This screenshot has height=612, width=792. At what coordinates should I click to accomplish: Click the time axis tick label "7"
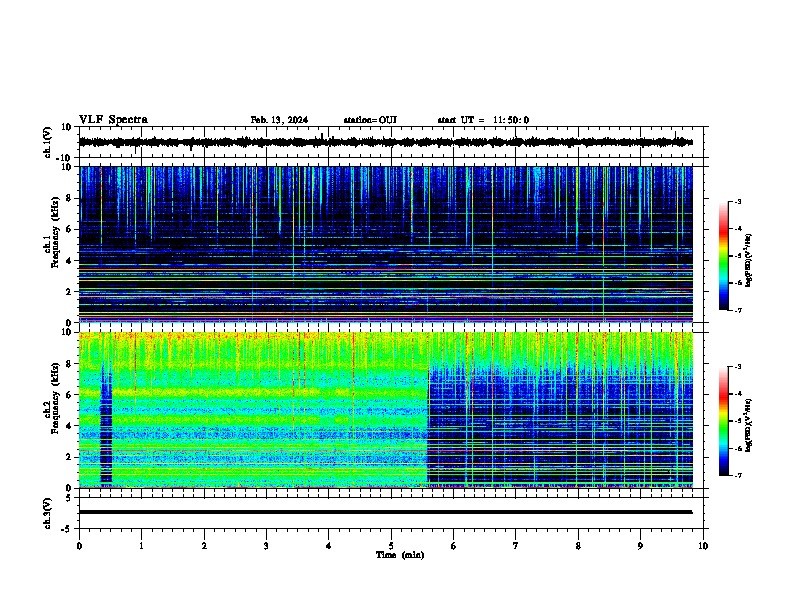516,546
